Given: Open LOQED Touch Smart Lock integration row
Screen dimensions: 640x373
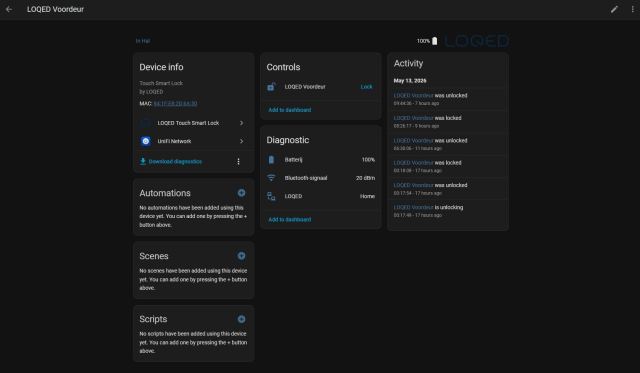Looking at the screenshot, I should 193,123.
